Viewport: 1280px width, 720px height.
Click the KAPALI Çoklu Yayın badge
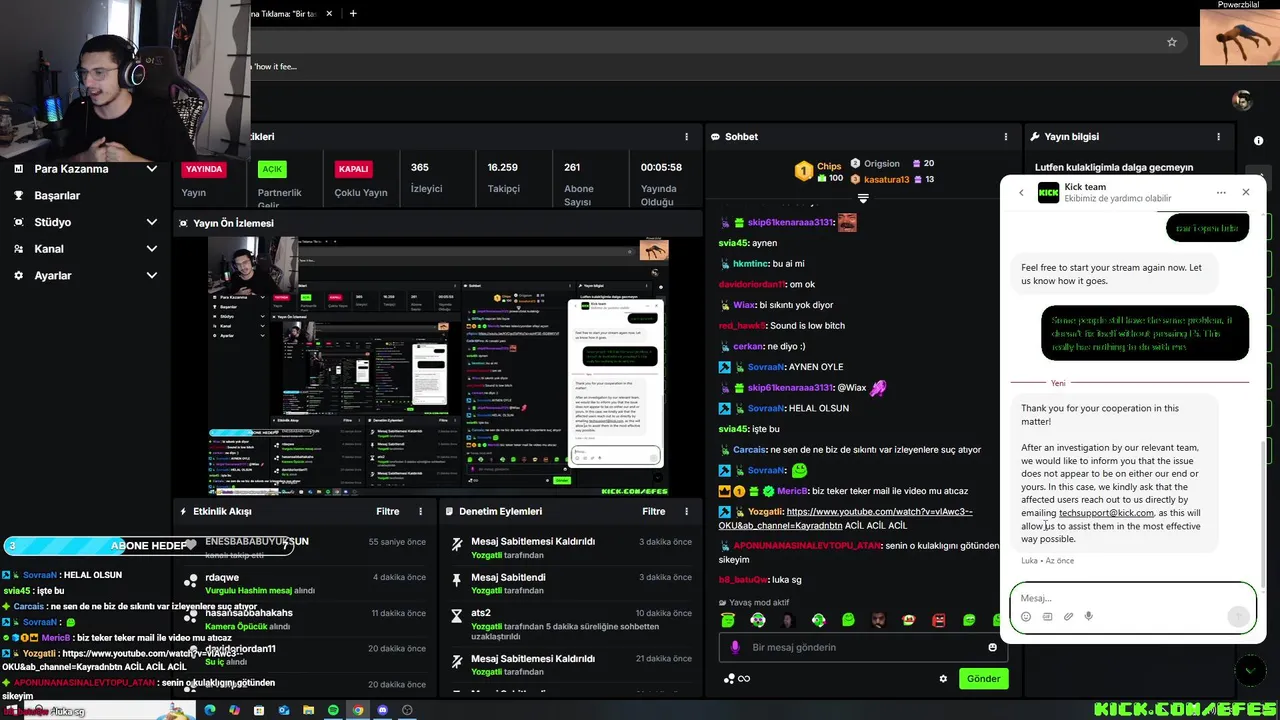pyautogui.click(x=353, y=169)
